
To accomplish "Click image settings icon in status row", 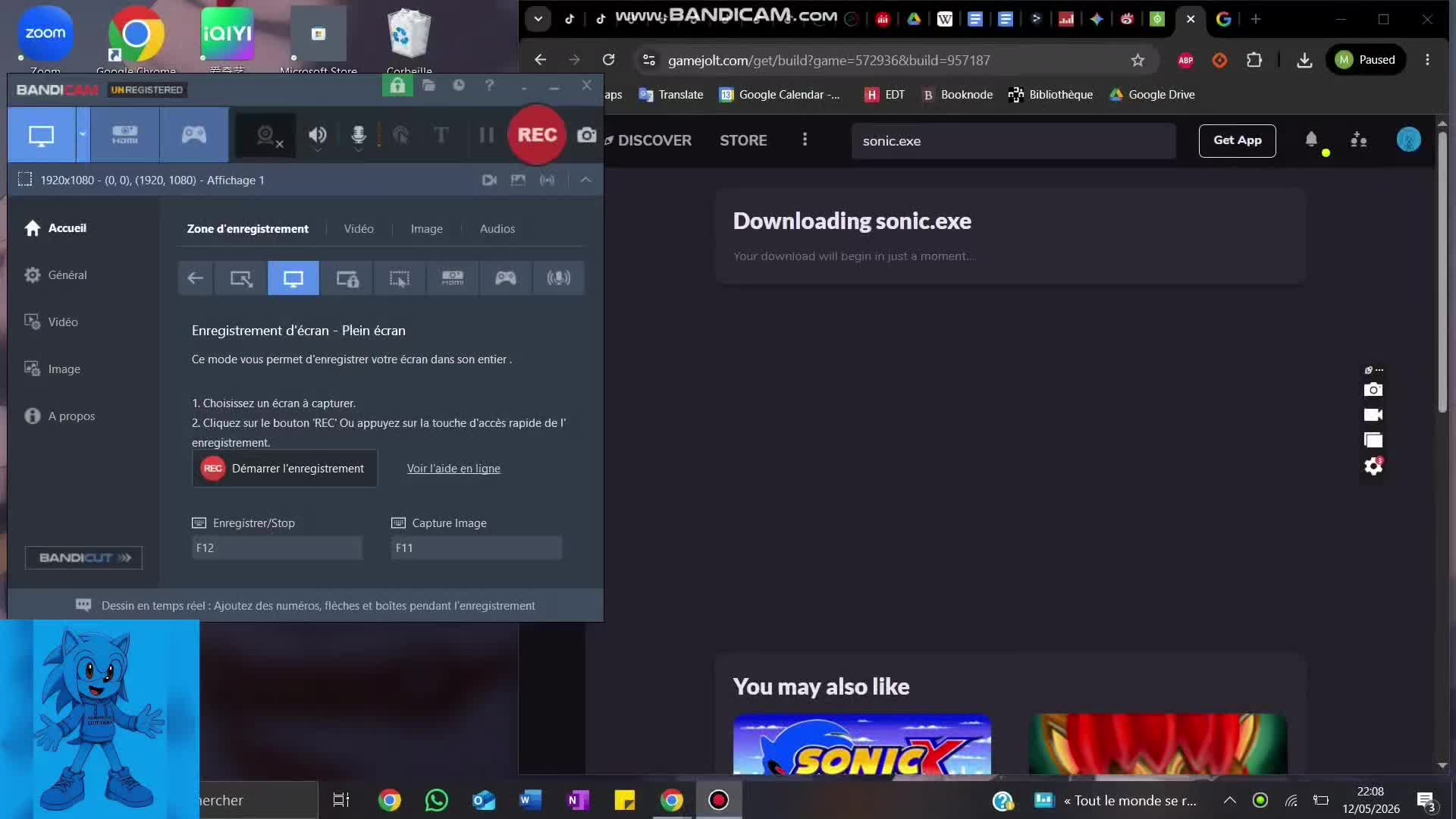I will 518,180.
